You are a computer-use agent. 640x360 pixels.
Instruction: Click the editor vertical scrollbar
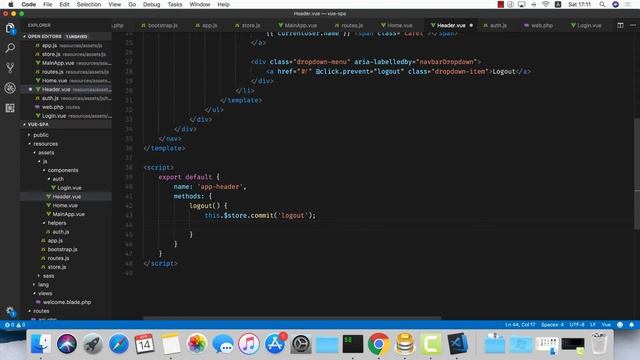point(637,173)
